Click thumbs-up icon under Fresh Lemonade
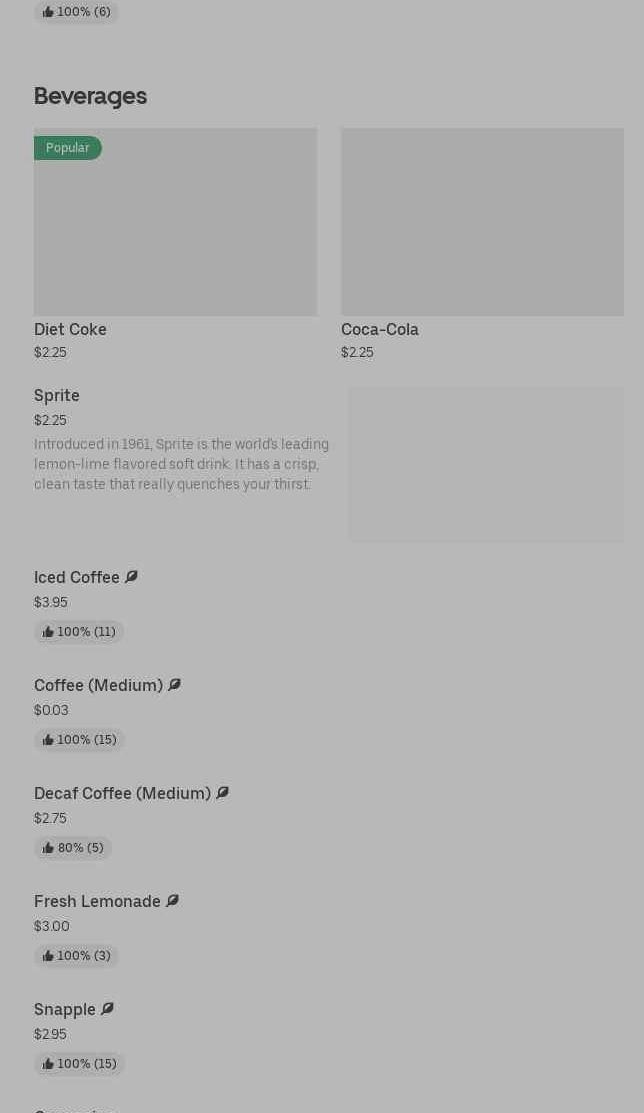The image size is (644, 1113). [x=48, y=956]
